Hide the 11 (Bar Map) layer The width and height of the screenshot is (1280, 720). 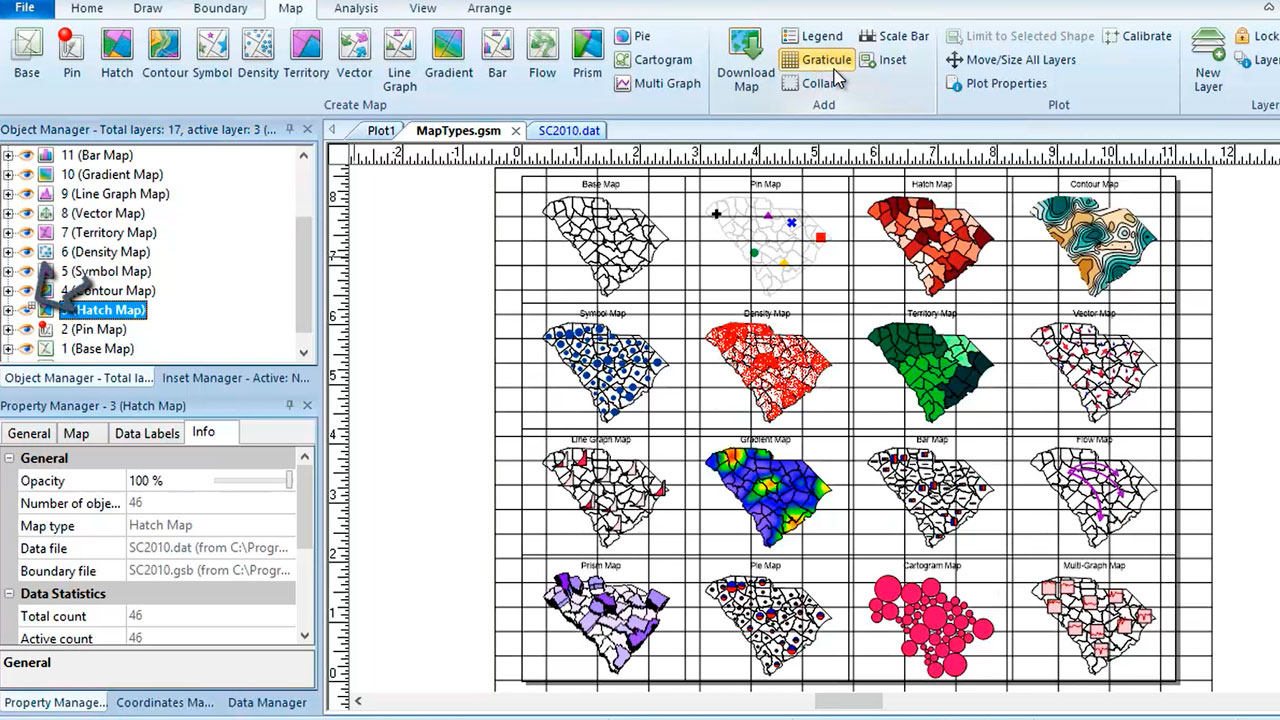point(26,156)
